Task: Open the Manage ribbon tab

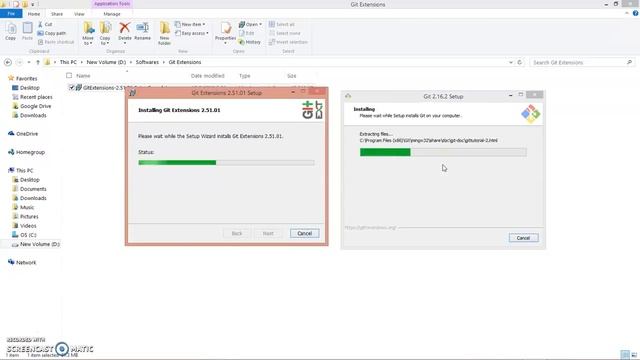Action: click(112, 14)
